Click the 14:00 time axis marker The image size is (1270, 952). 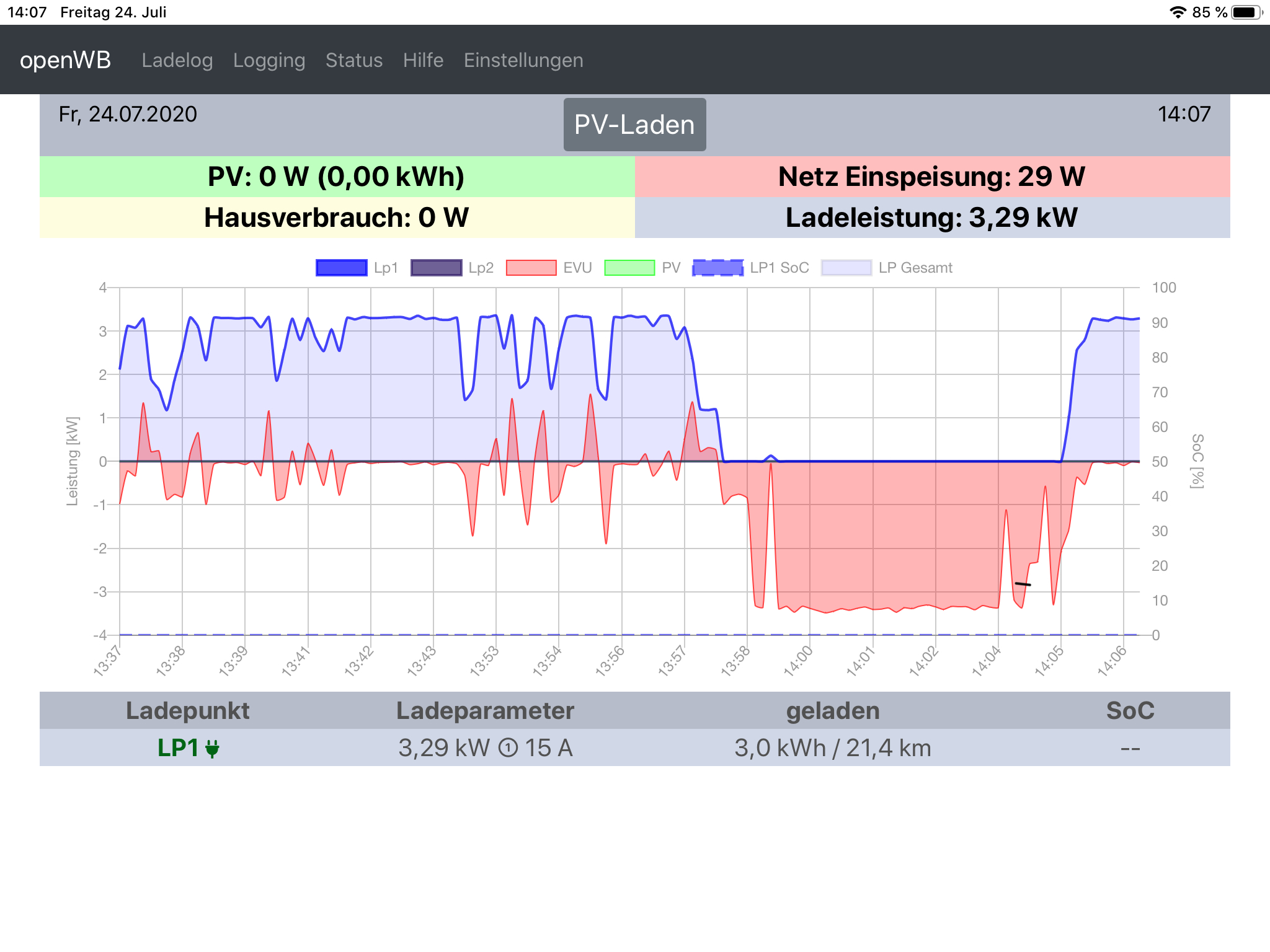(798, 661)
